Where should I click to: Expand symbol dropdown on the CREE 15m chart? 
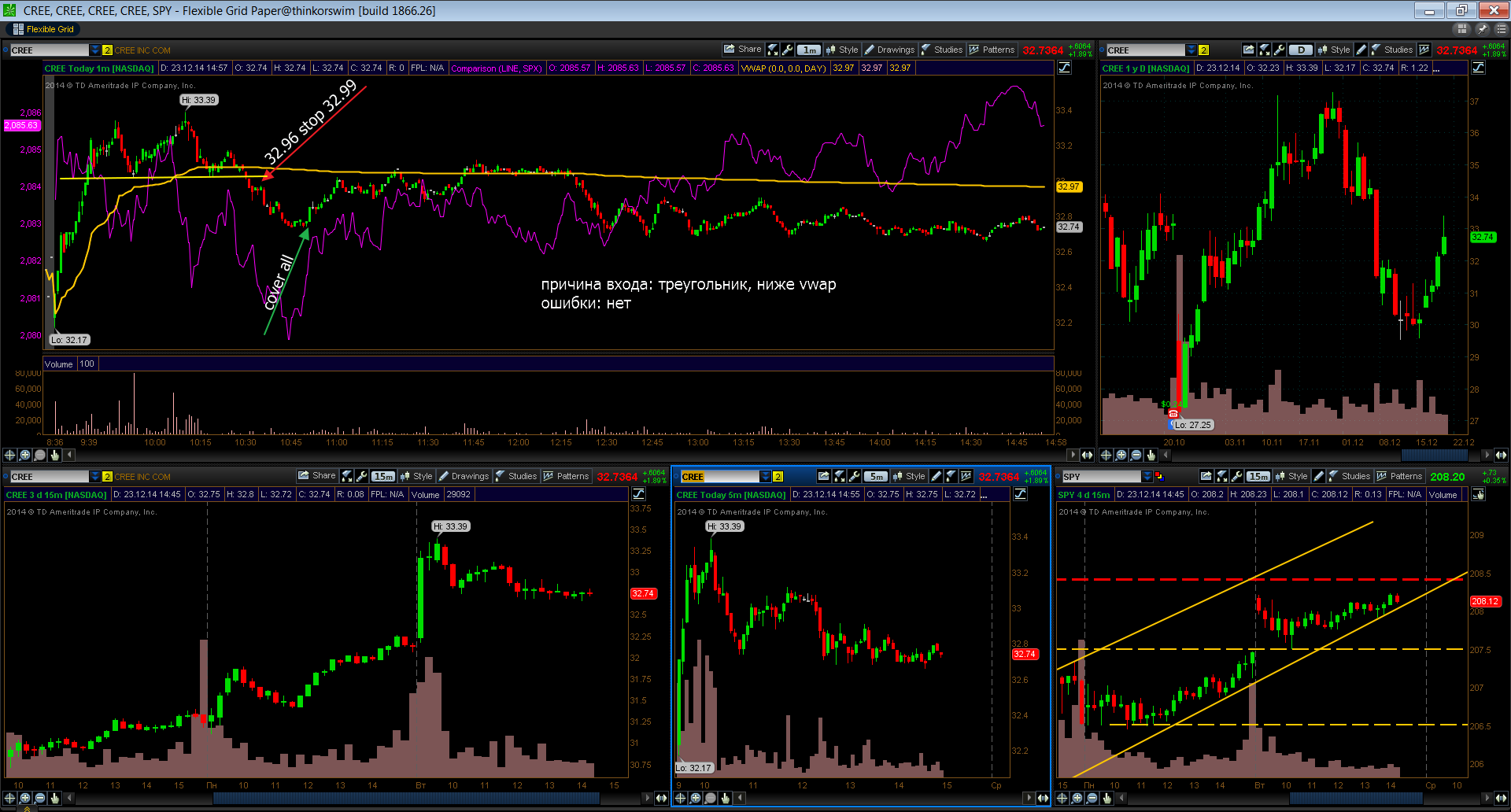click(95, 476)
